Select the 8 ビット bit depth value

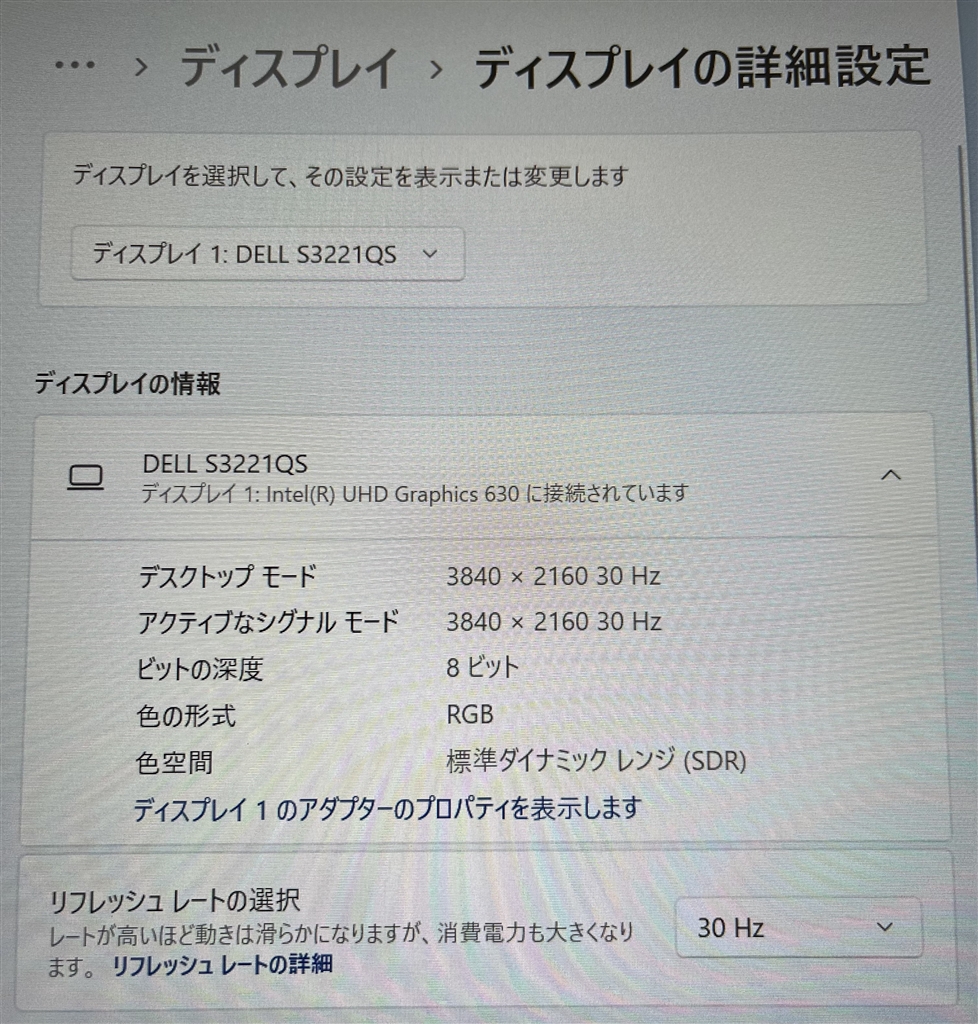tap(482, 667)
